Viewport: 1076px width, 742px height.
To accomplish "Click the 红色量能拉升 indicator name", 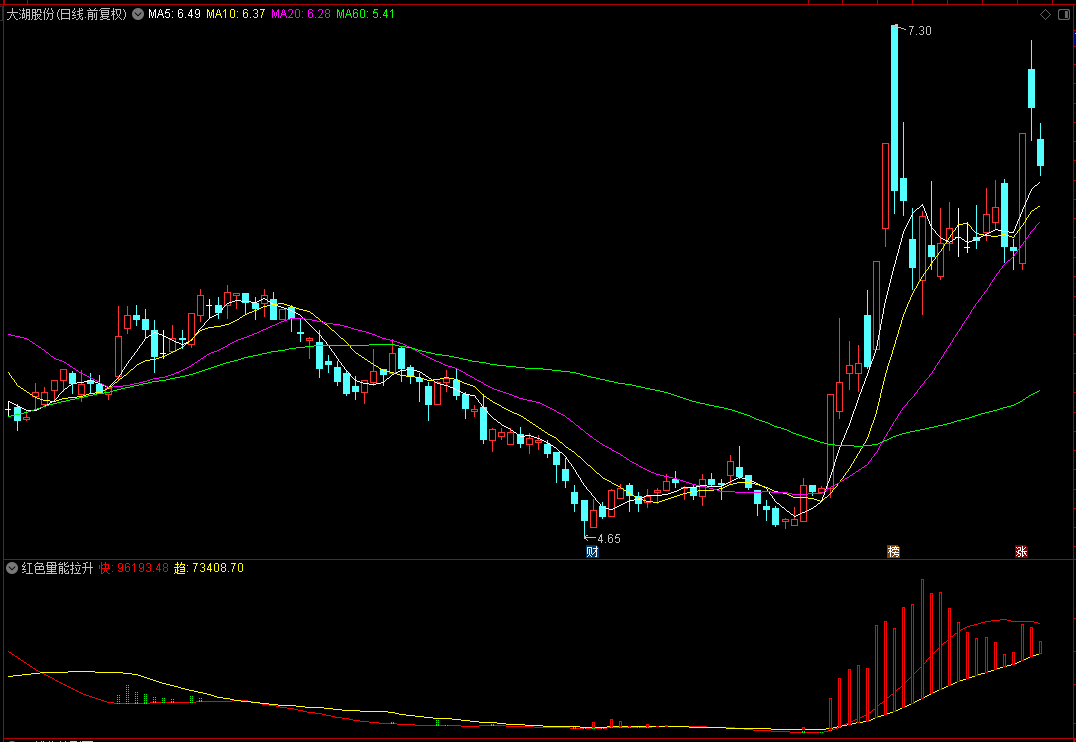I will 58,568.
